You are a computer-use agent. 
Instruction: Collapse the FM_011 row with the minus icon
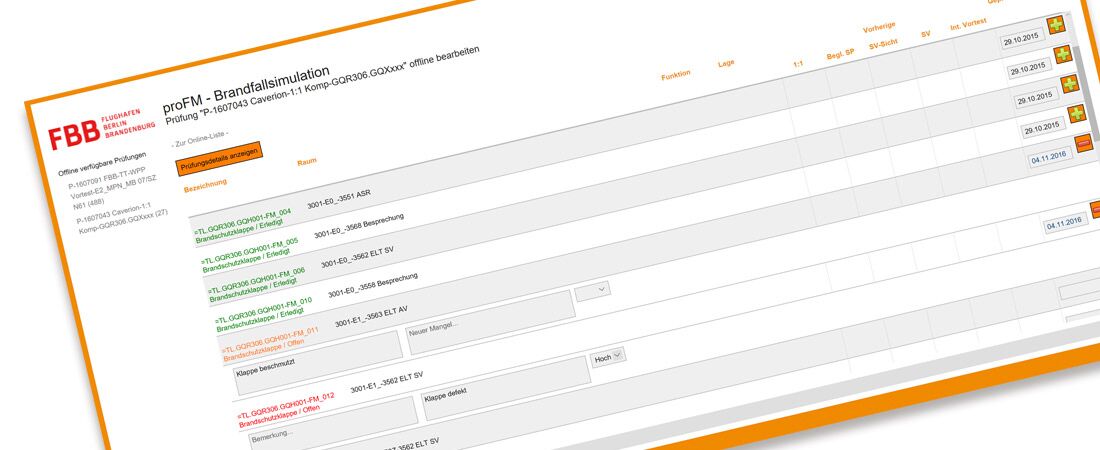coord(1084,142)
